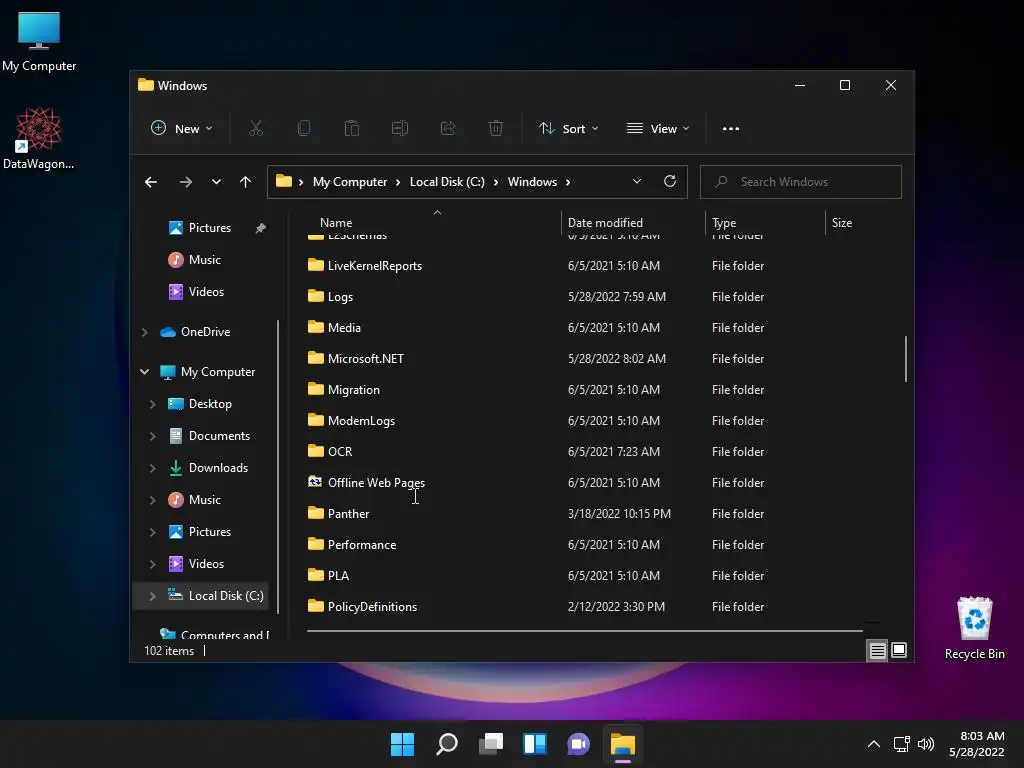
Task: Open the Recycle Bin on desktop
Action: click(x=974, y=628)
